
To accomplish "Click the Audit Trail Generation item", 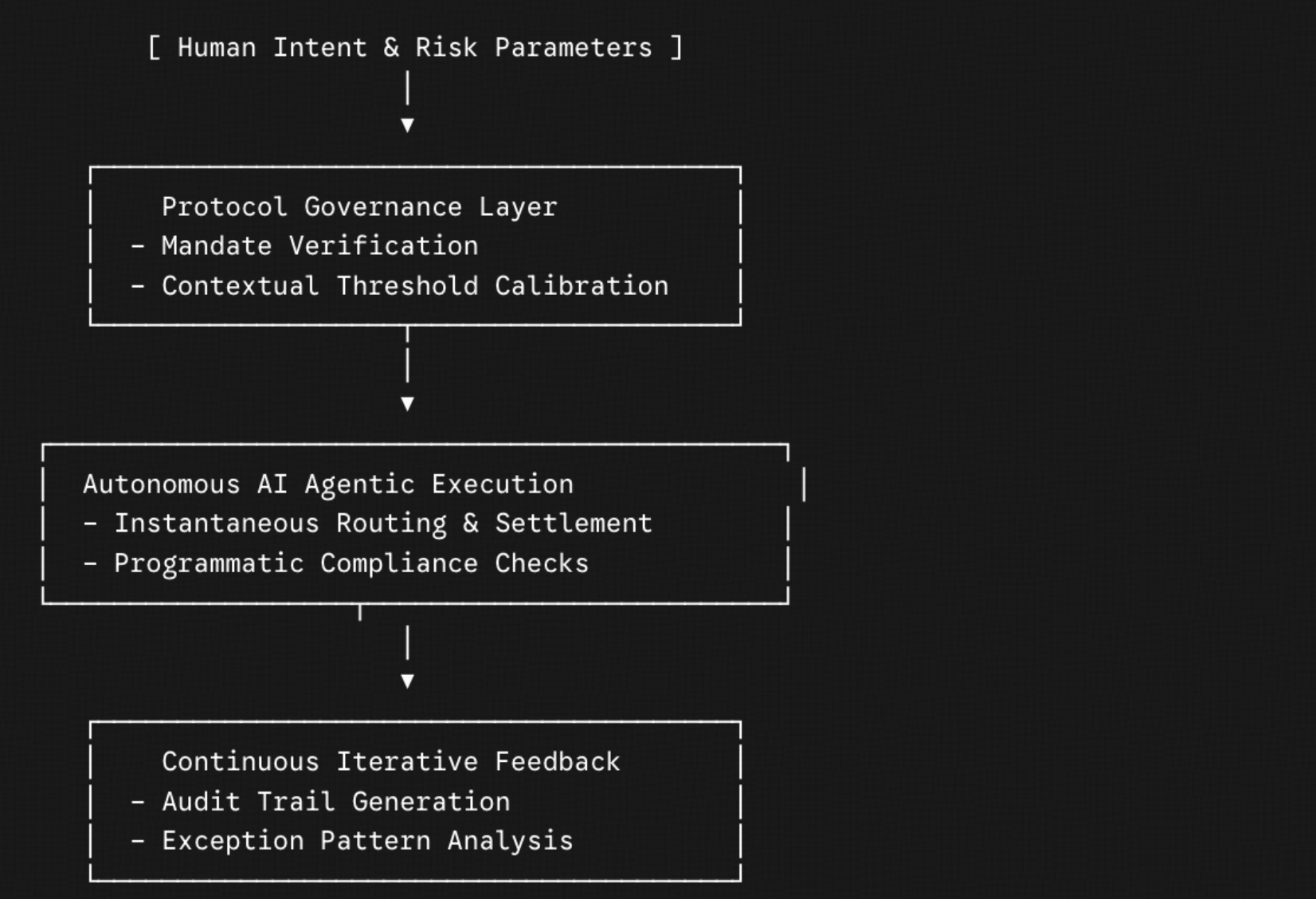I will (x=335, y=801).
